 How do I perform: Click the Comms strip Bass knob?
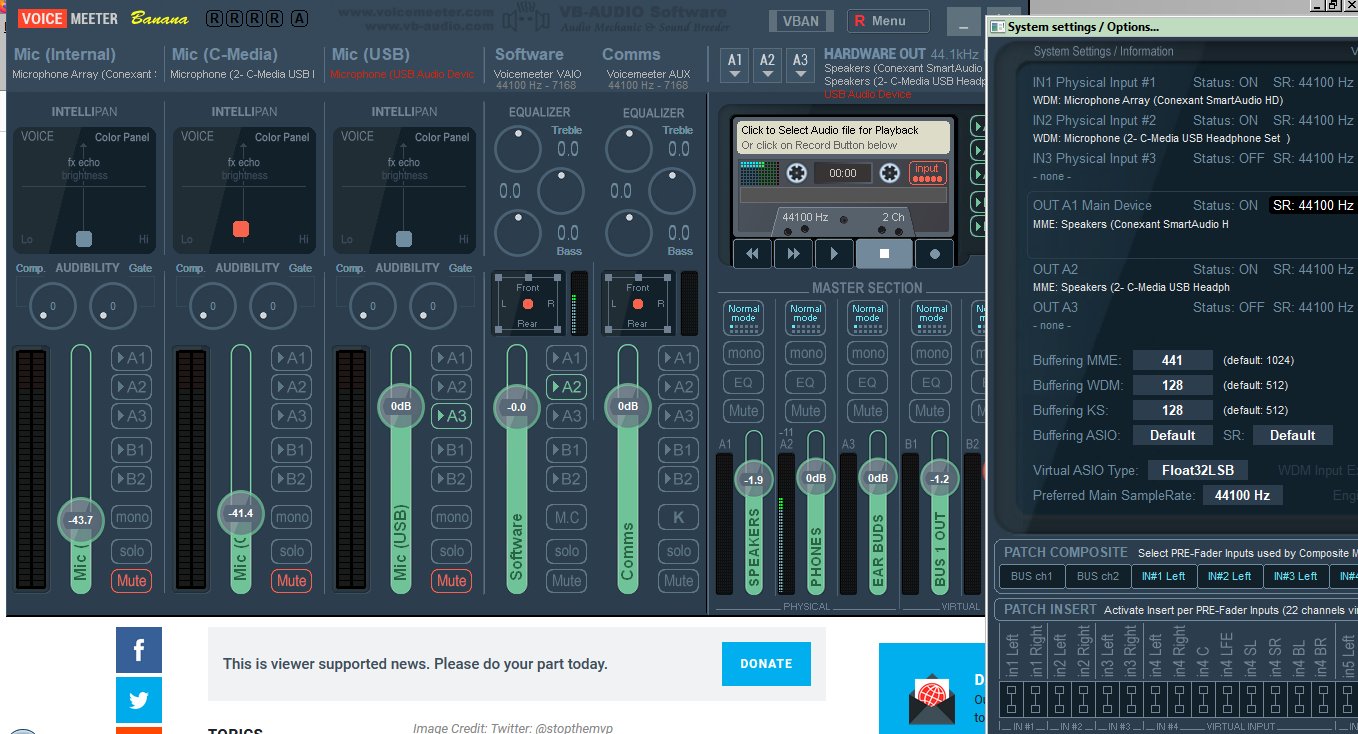pos(628,233)
